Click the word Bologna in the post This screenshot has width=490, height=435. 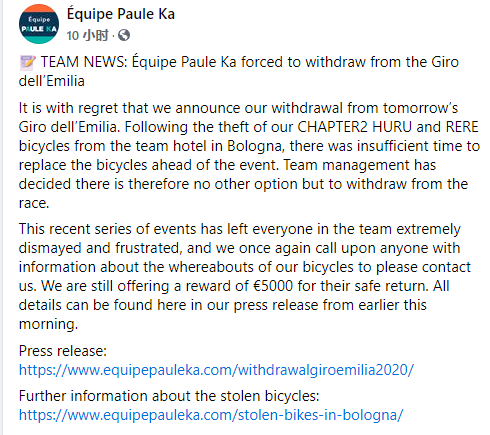click(x=256, y=146)
